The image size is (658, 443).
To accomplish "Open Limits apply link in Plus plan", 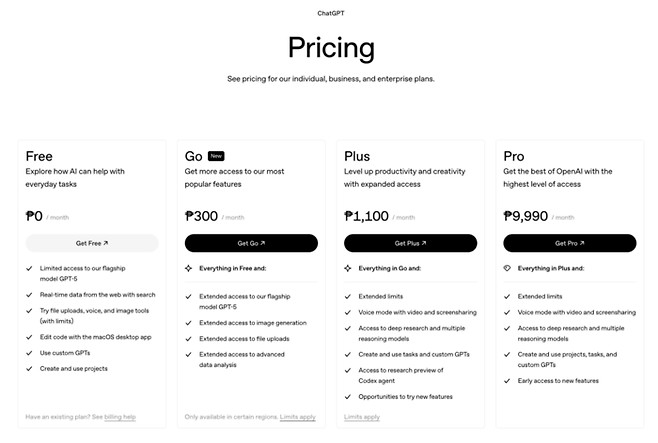I will (x=362, y=416).
